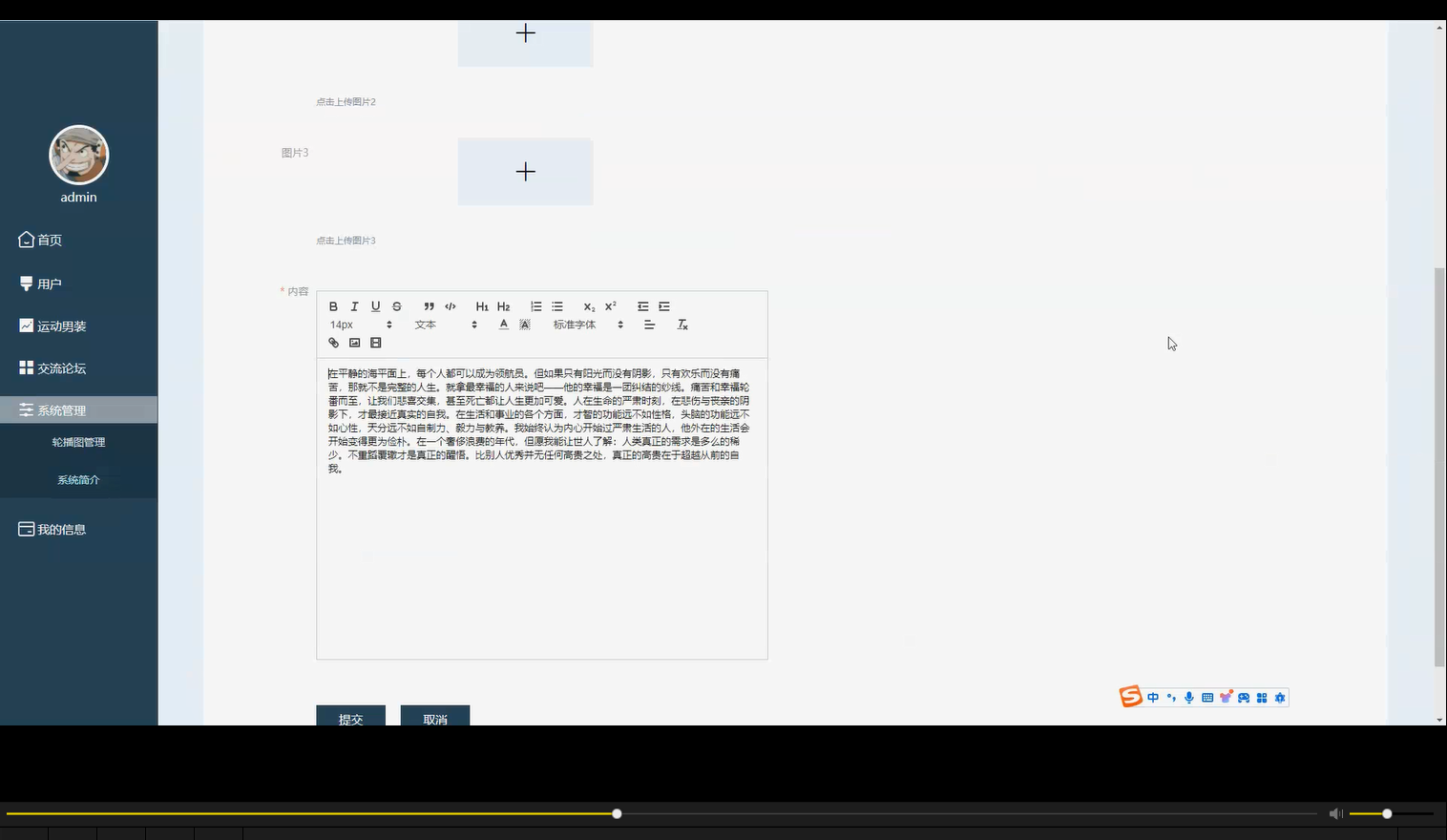Create a bulleted list

point(556,306)
